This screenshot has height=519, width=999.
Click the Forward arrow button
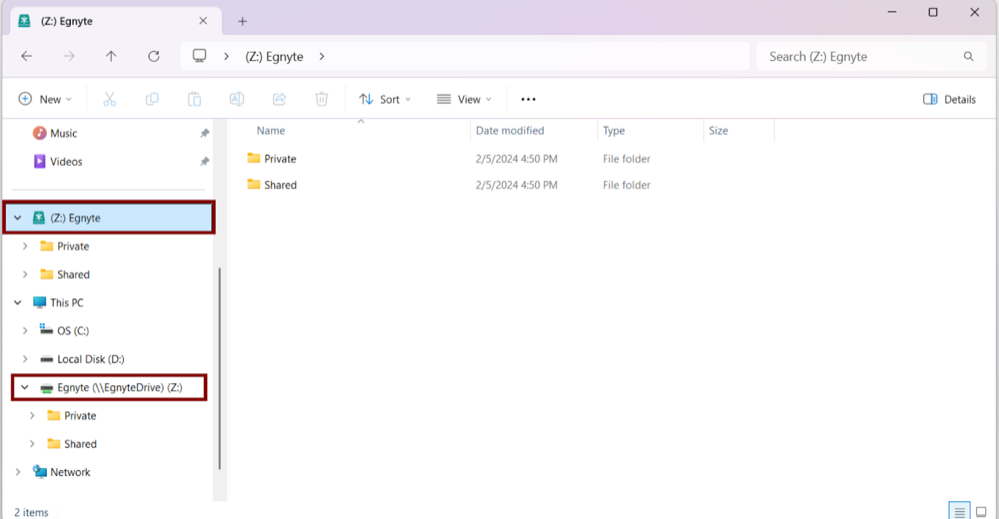point(69,56)
